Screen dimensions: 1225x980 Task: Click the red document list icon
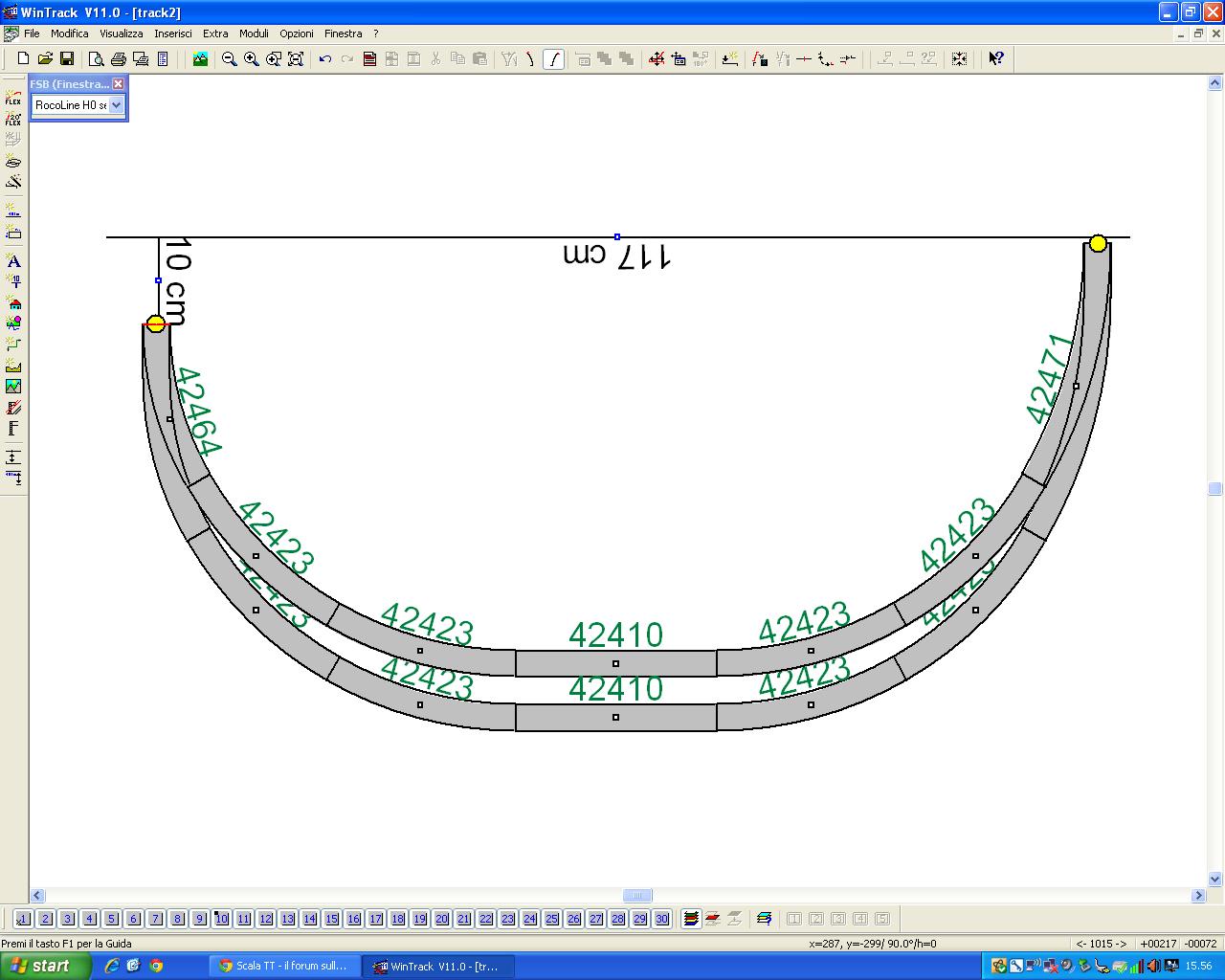(369, 58)
